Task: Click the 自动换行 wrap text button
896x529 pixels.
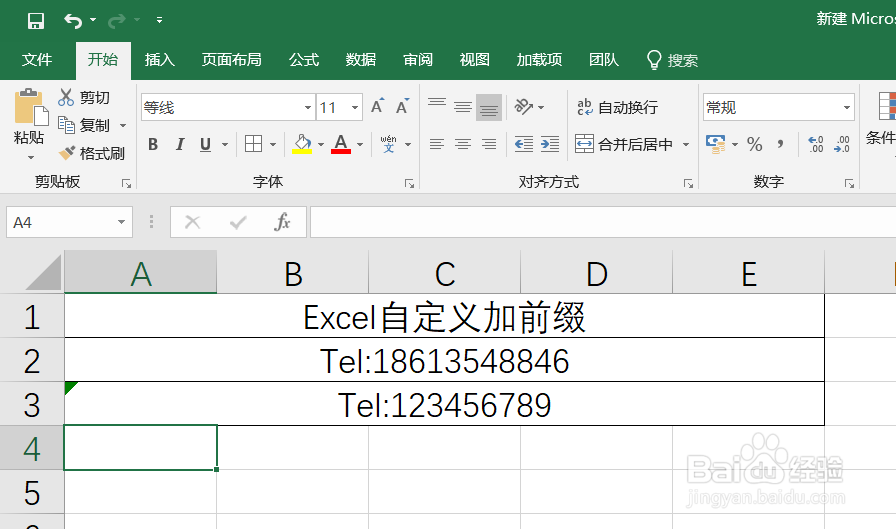Action: [x=617, y=107]
